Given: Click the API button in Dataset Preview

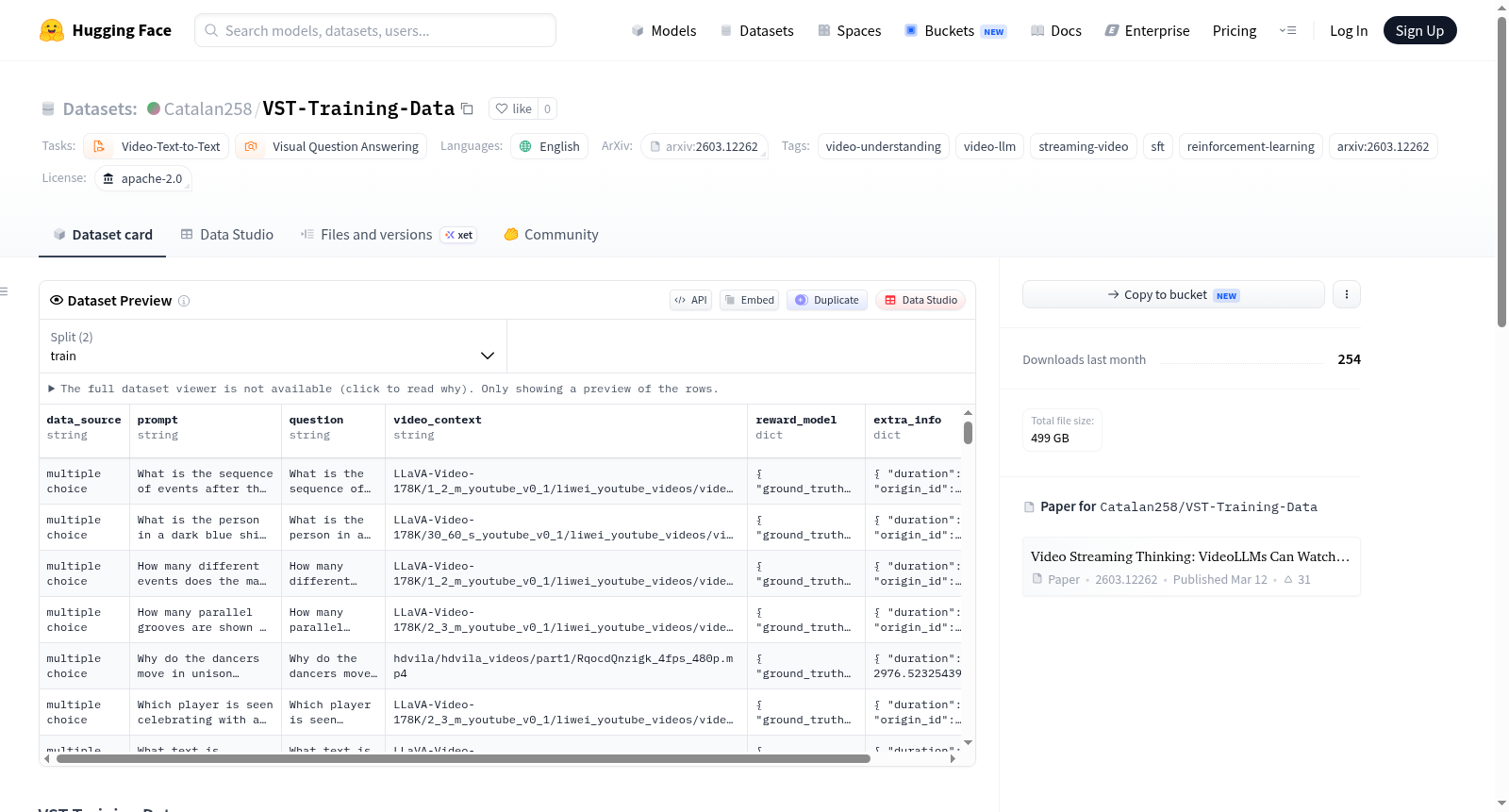Looking at the screenshot, I should pyautogui.click(x=690, y=300).
